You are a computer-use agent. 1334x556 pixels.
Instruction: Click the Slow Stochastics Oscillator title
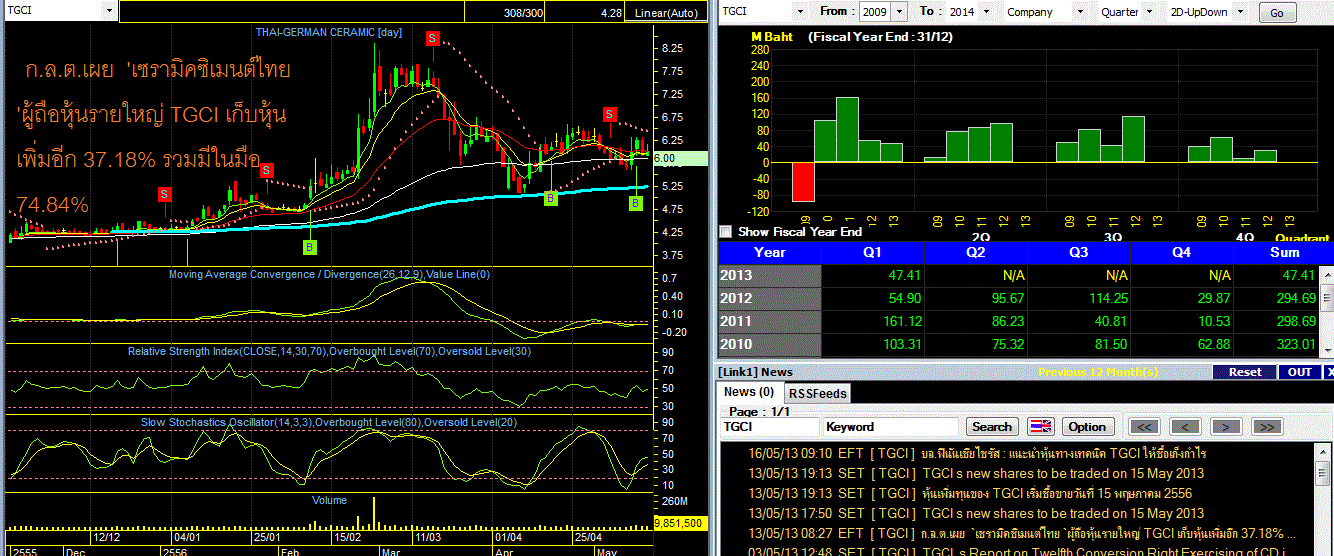coord(329,422)
